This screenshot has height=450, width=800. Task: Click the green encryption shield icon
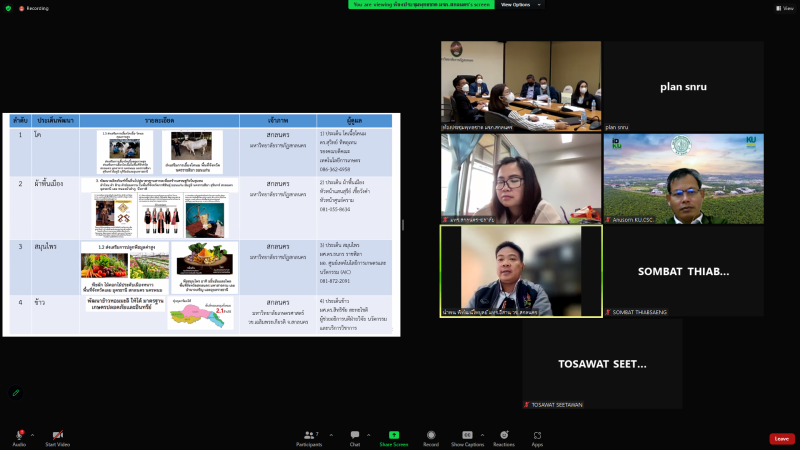coord(8,7)
